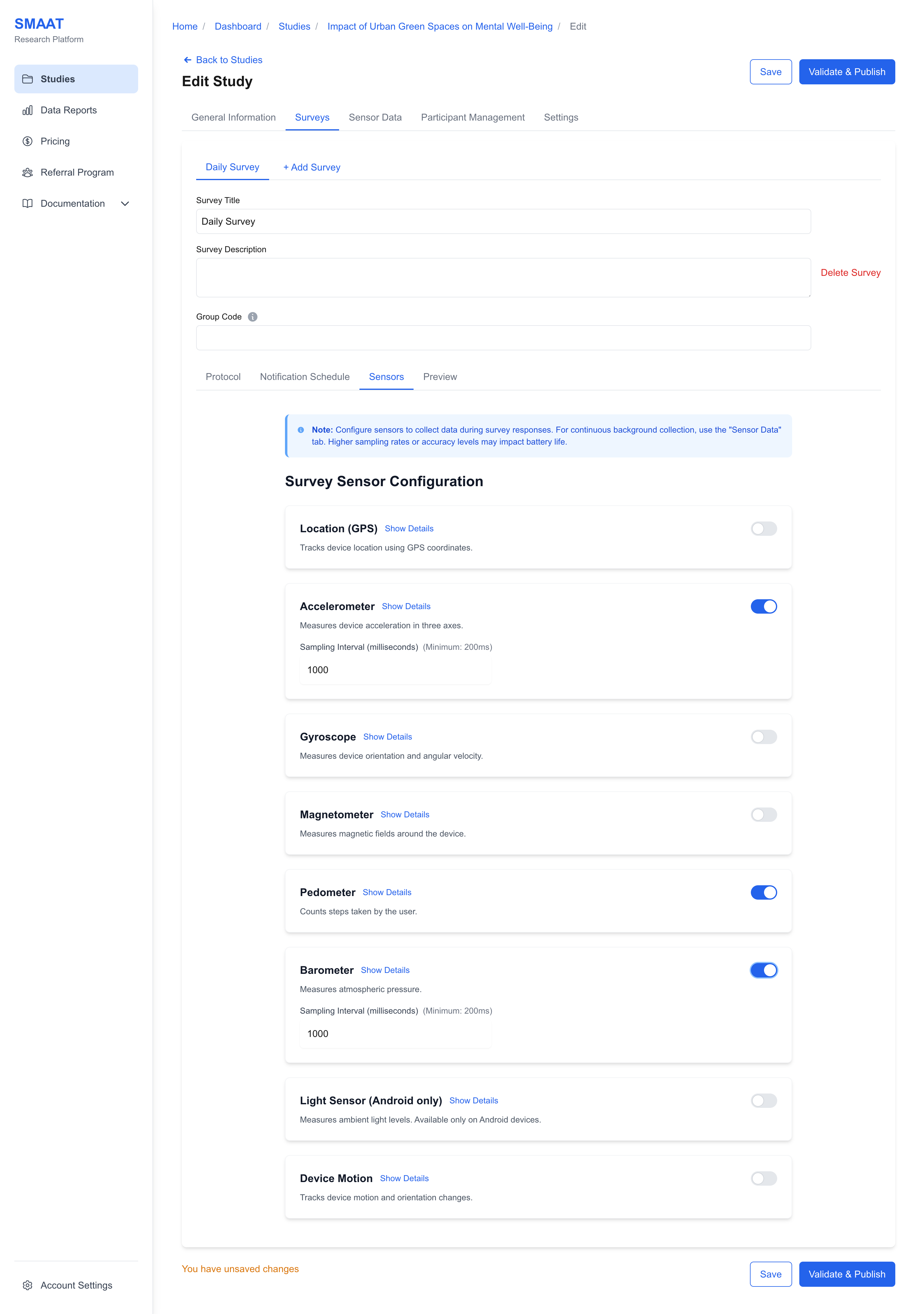This screenshot has height=1314, width=924.
Task: Click the Pricing dollar icon
Action: tap(28, 141)
